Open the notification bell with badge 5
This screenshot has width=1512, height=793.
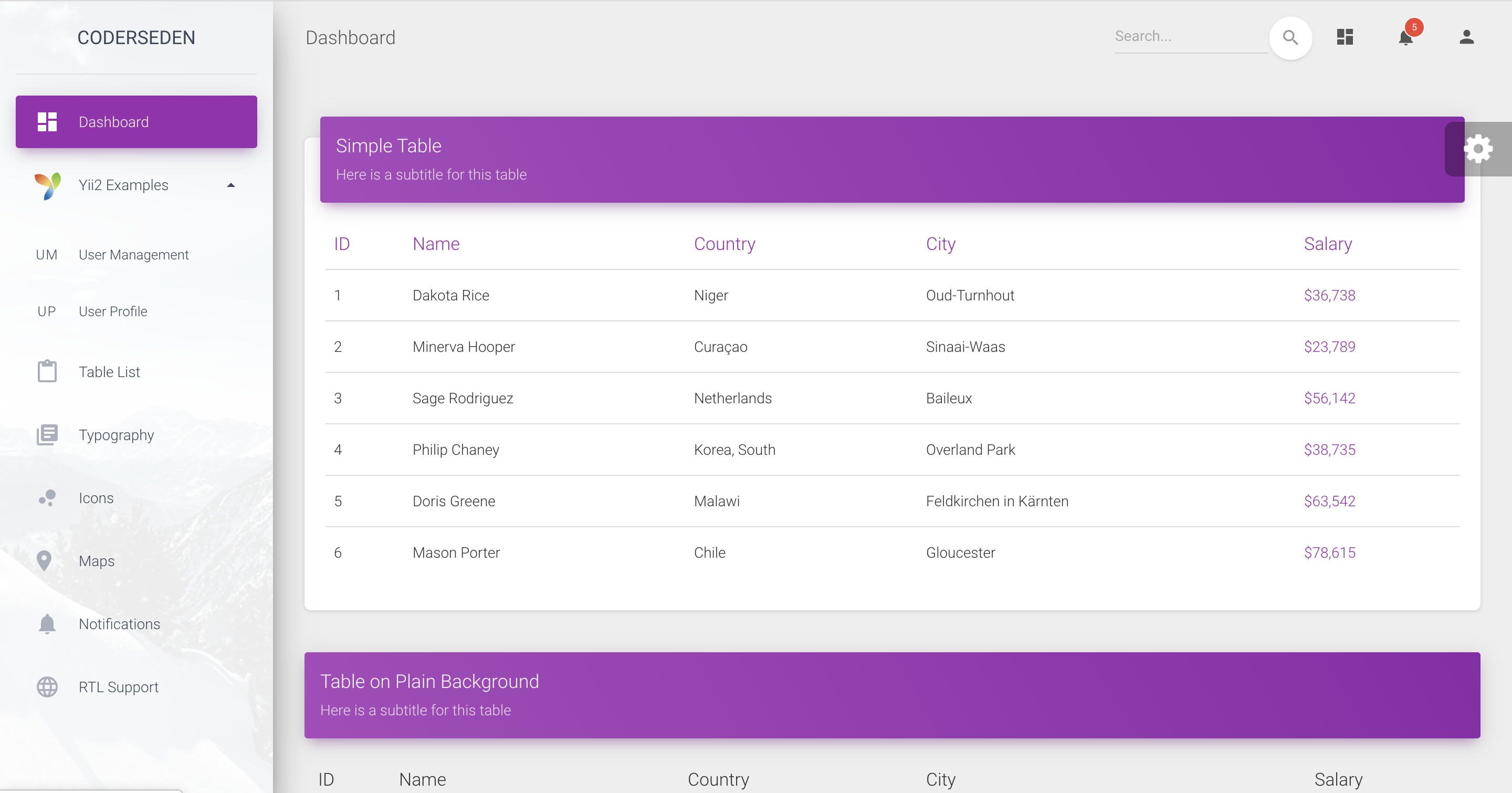(1406, 37)
